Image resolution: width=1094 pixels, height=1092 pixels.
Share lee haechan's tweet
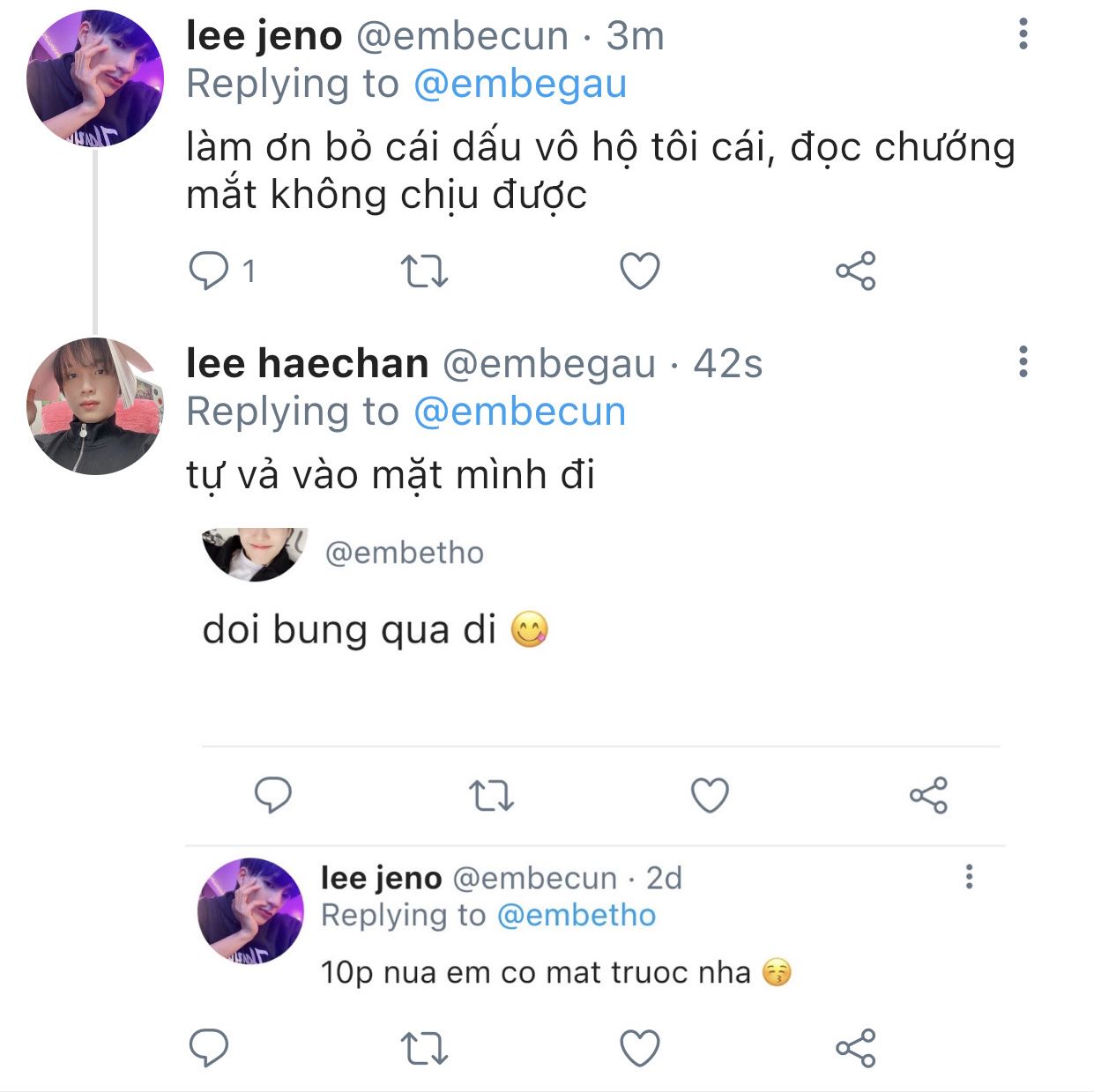(x=928, y=795)
